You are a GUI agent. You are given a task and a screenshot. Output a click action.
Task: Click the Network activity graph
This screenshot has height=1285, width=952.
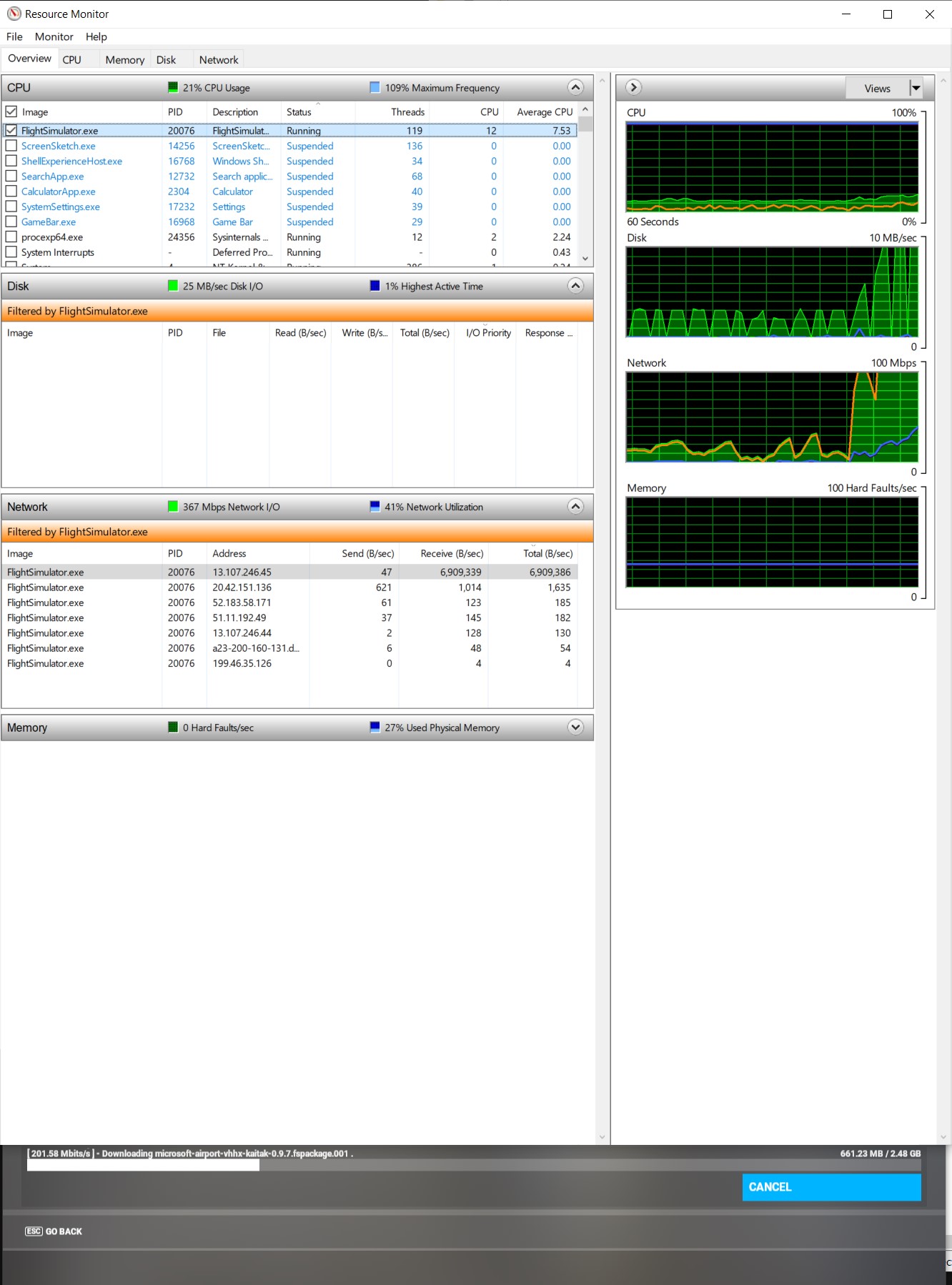pos(772,417)
